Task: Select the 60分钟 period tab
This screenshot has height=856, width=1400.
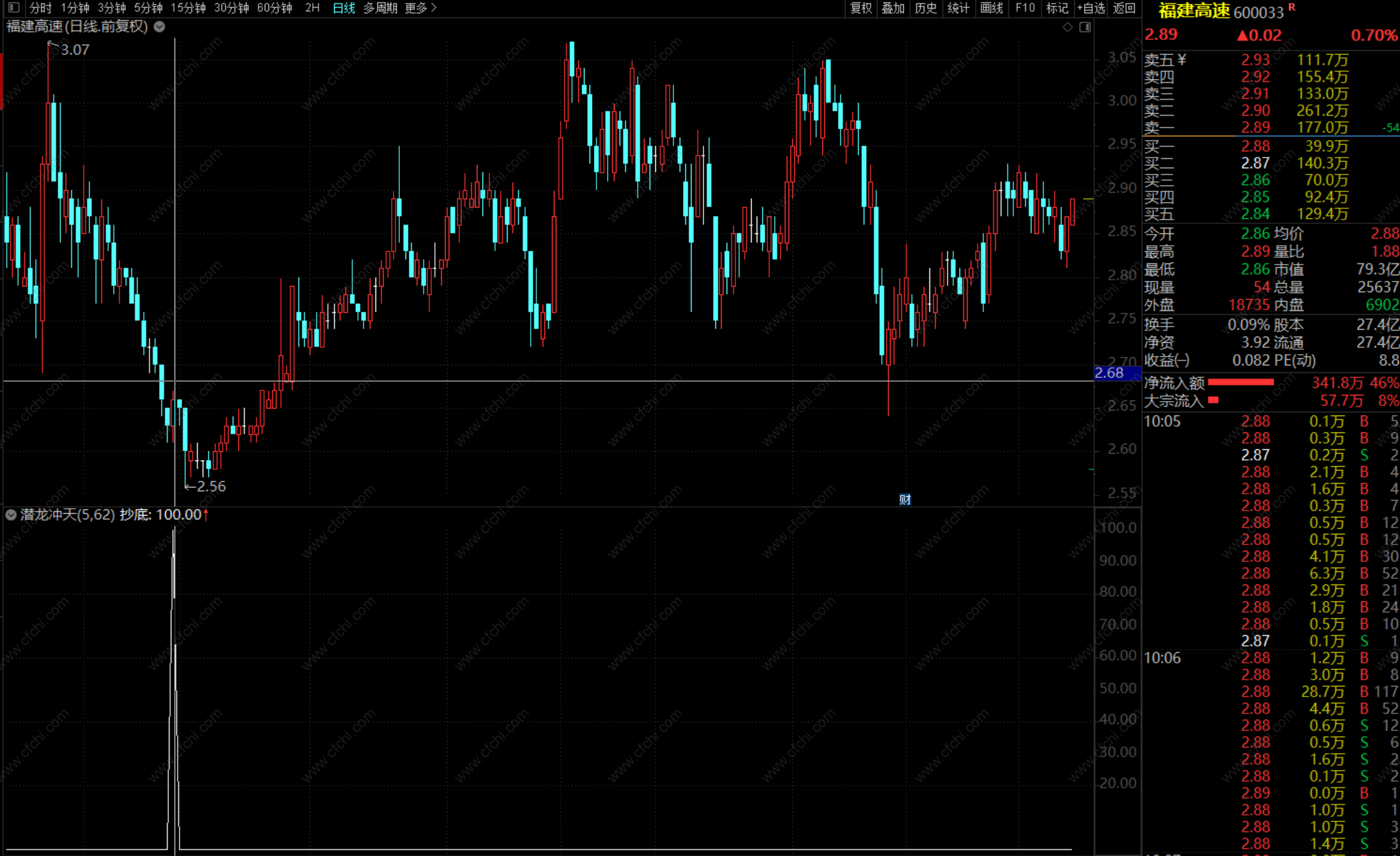Action: coord(275,8)
